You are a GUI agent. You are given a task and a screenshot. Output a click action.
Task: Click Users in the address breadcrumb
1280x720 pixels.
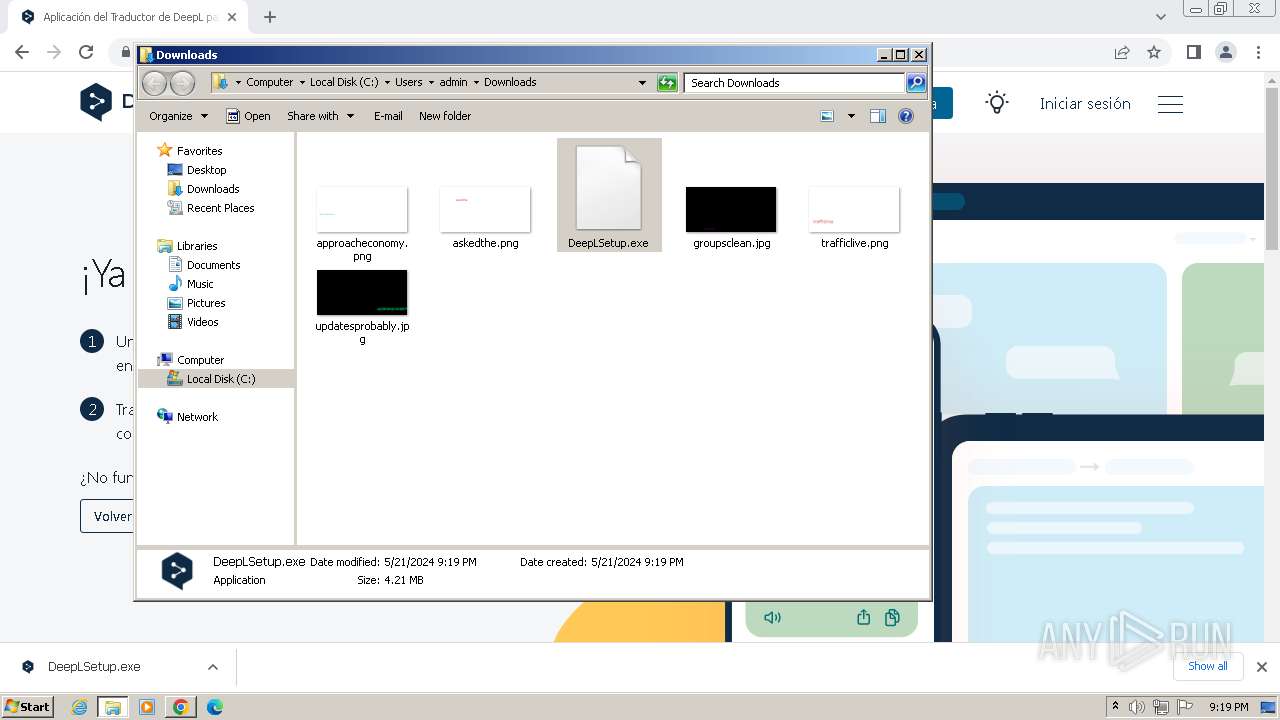408,83
